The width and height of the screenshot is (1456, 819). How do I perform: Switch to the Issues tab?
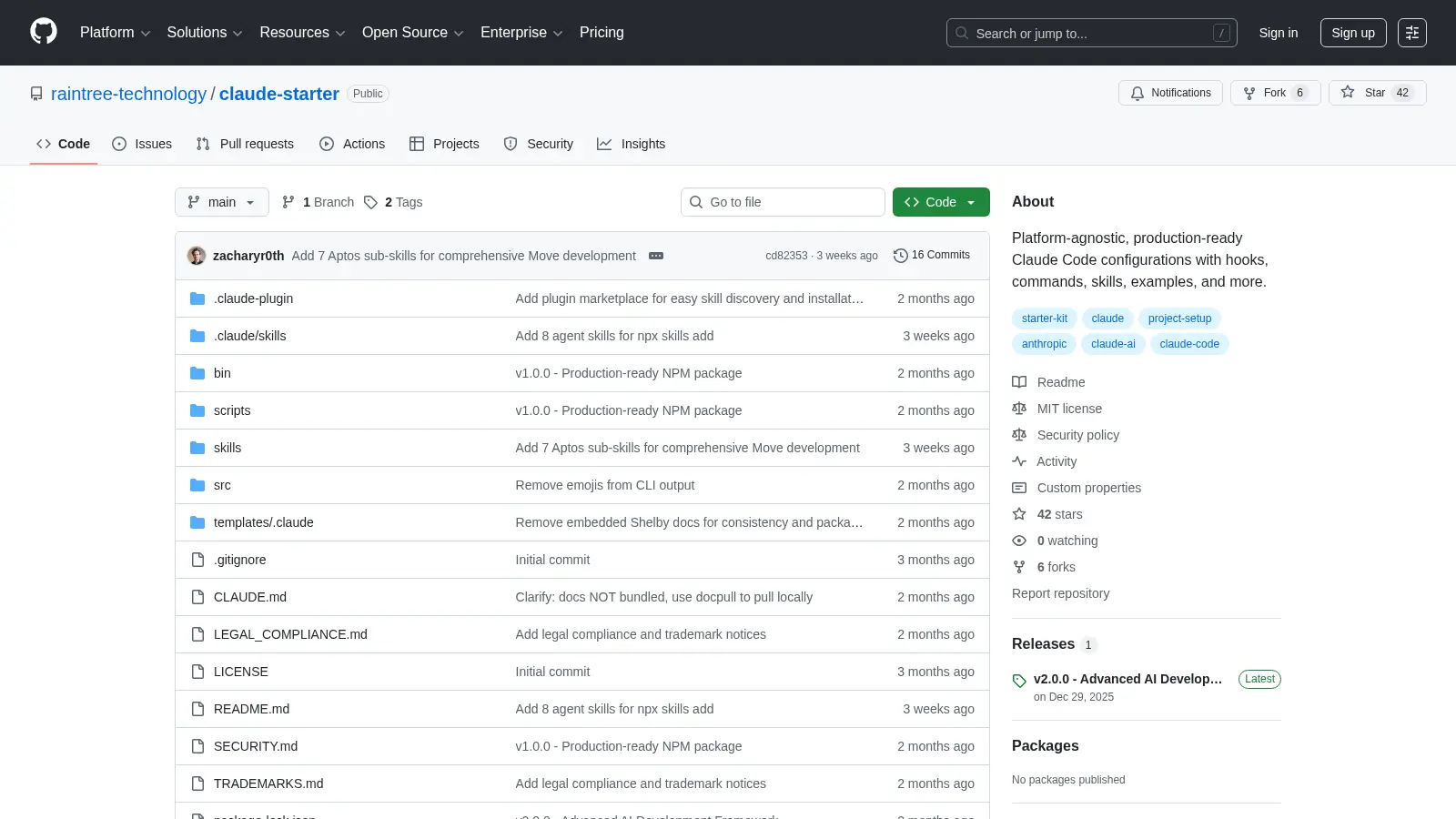[142, 144]
